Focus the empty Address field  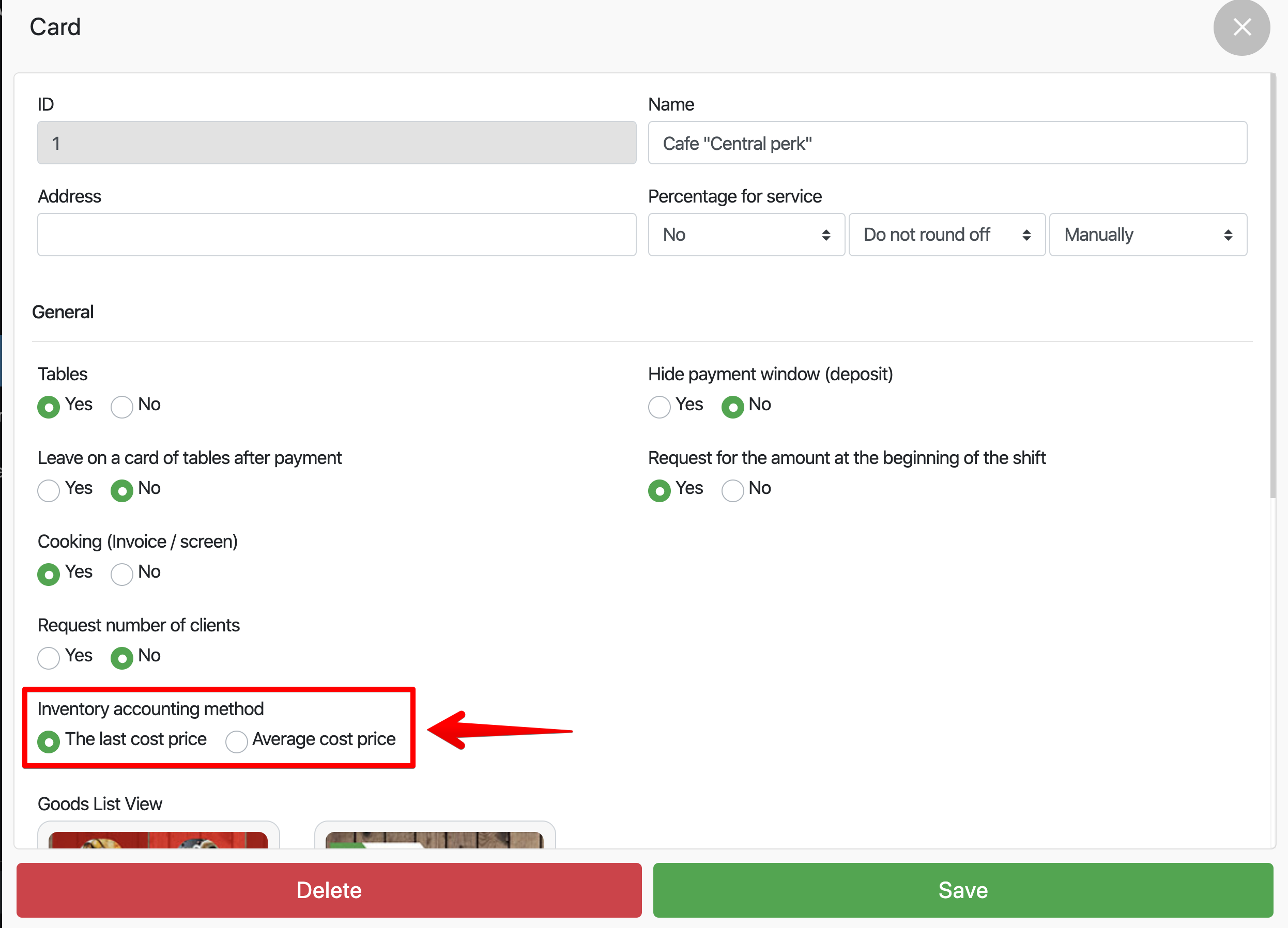coord(337,235)
